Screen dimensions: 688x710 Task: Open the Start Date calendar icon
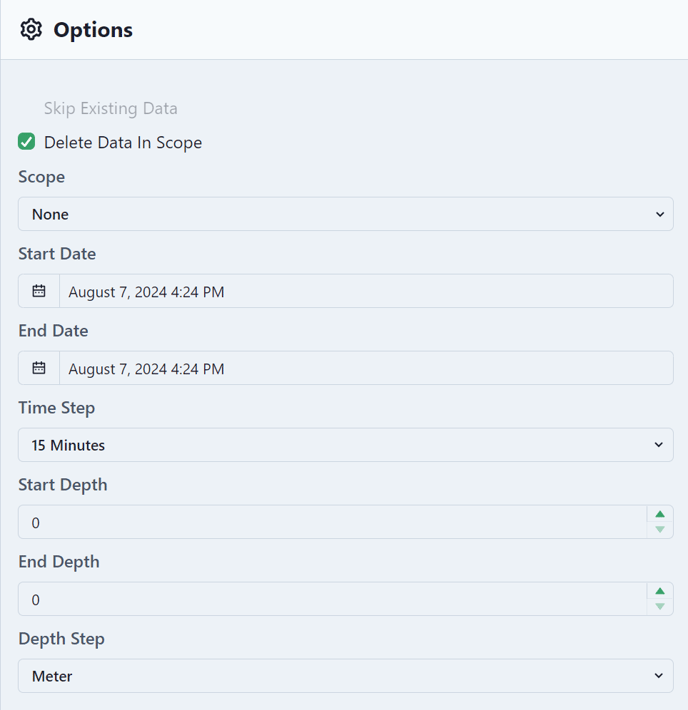[39, 291]
